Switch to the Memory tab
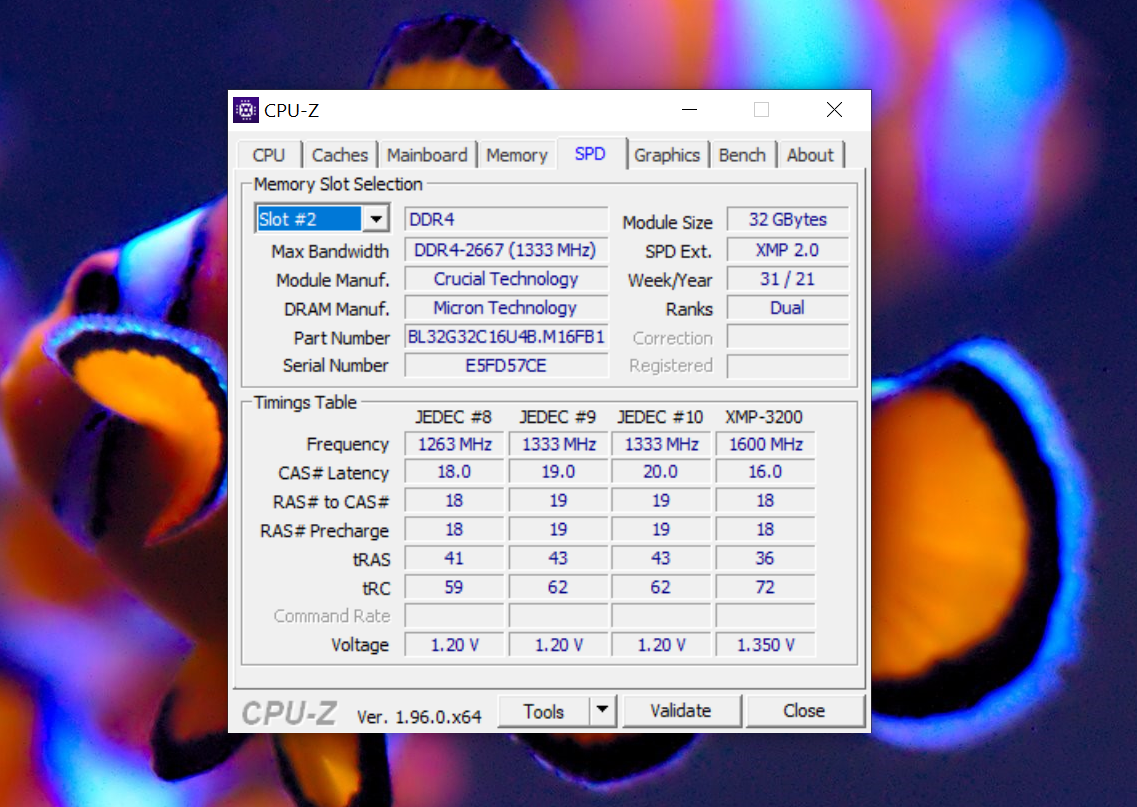Screen dimensions: 1137x807 517,155
